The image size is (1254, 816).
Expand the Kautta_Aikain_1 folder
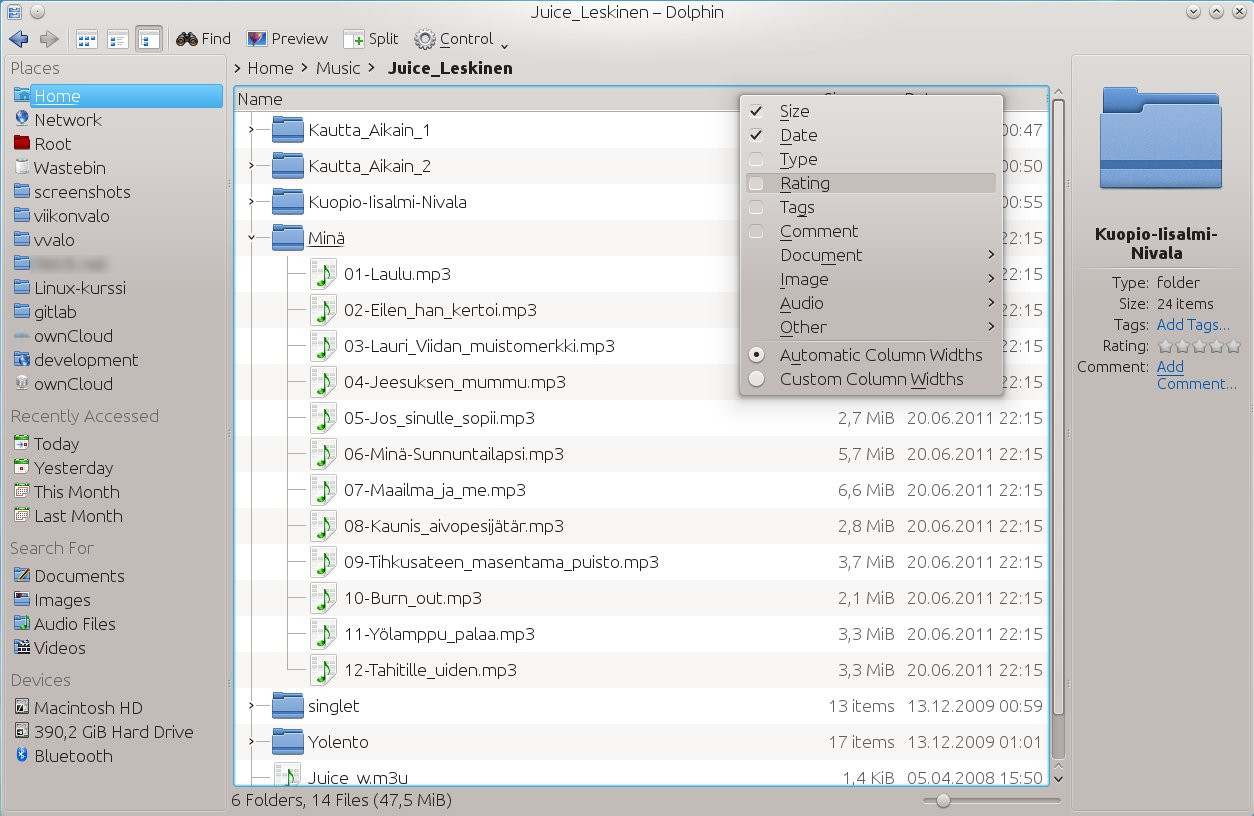coord(251,130)
